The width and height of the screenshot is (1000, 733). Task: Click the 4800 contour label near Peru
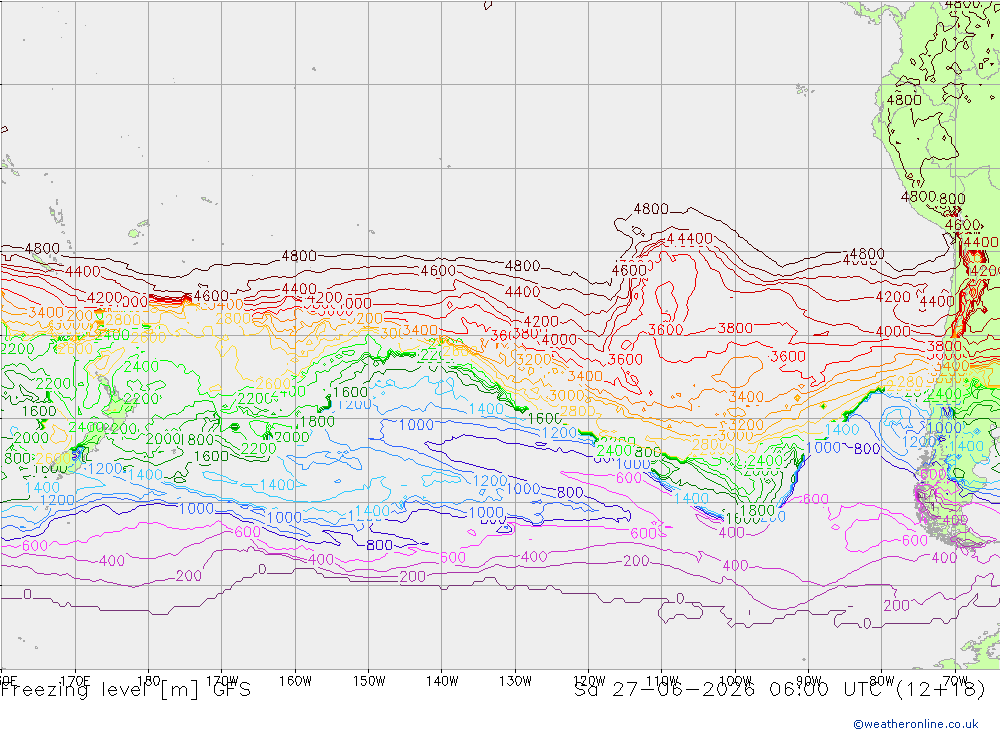(904, 100)
